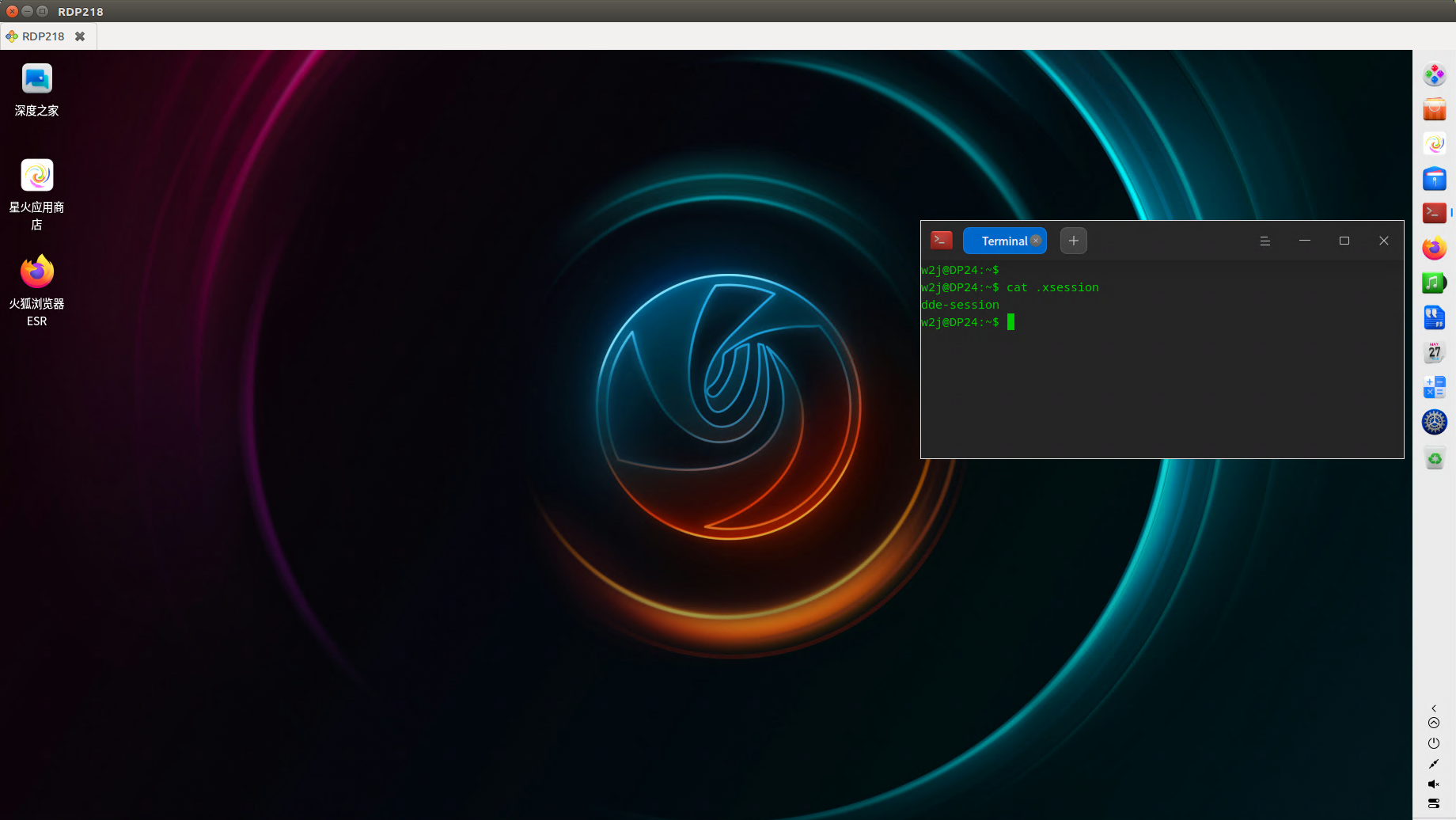Click the 'cat .xsession' command text
The image size is (1456, 820).
pos(1052,287)
